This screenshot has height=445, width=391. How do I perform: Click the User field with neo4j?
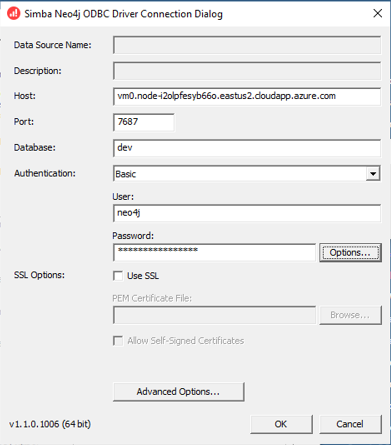coord(247,213)
